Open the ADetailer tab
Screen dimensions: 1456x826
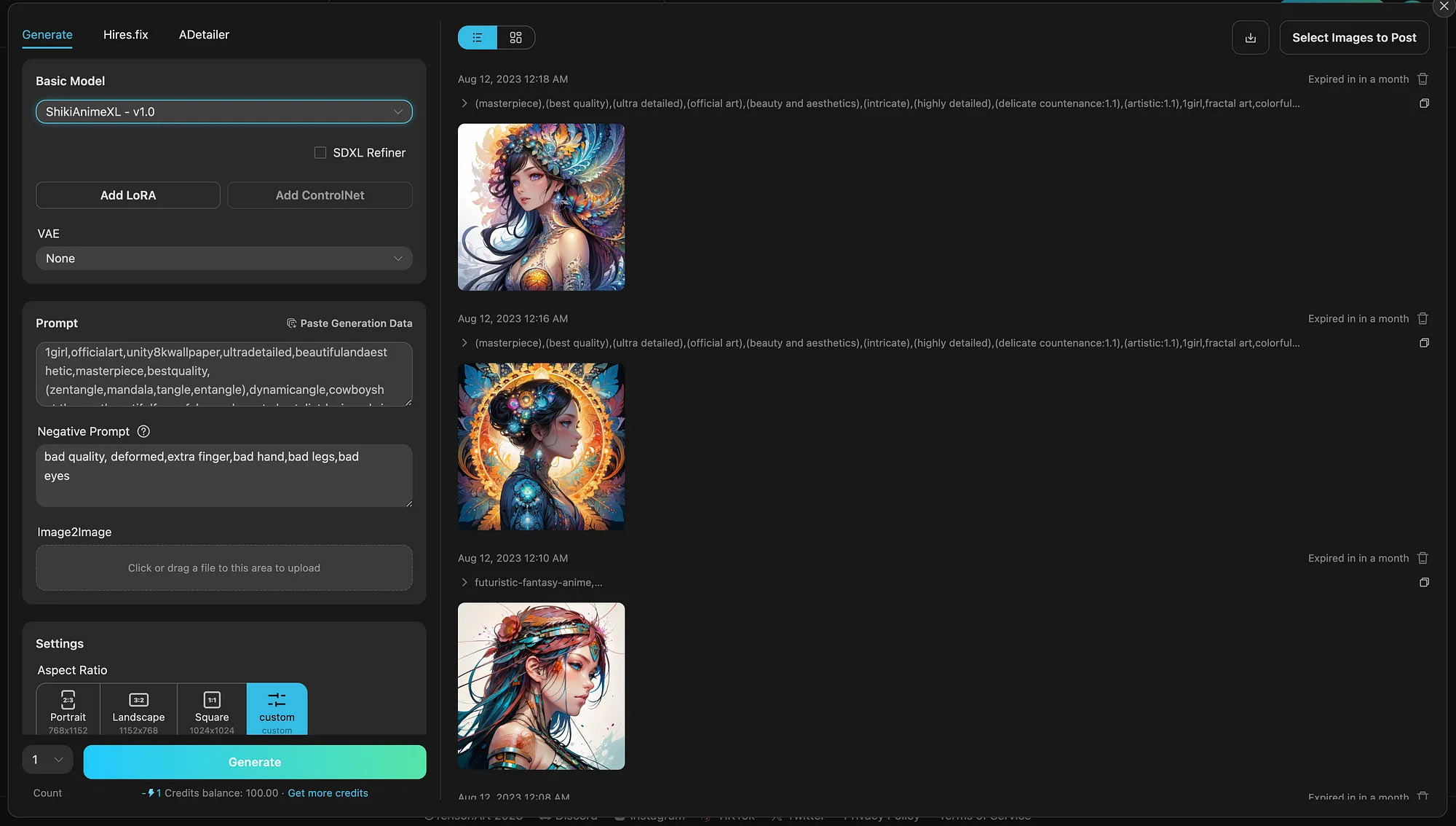coord(204,35)
